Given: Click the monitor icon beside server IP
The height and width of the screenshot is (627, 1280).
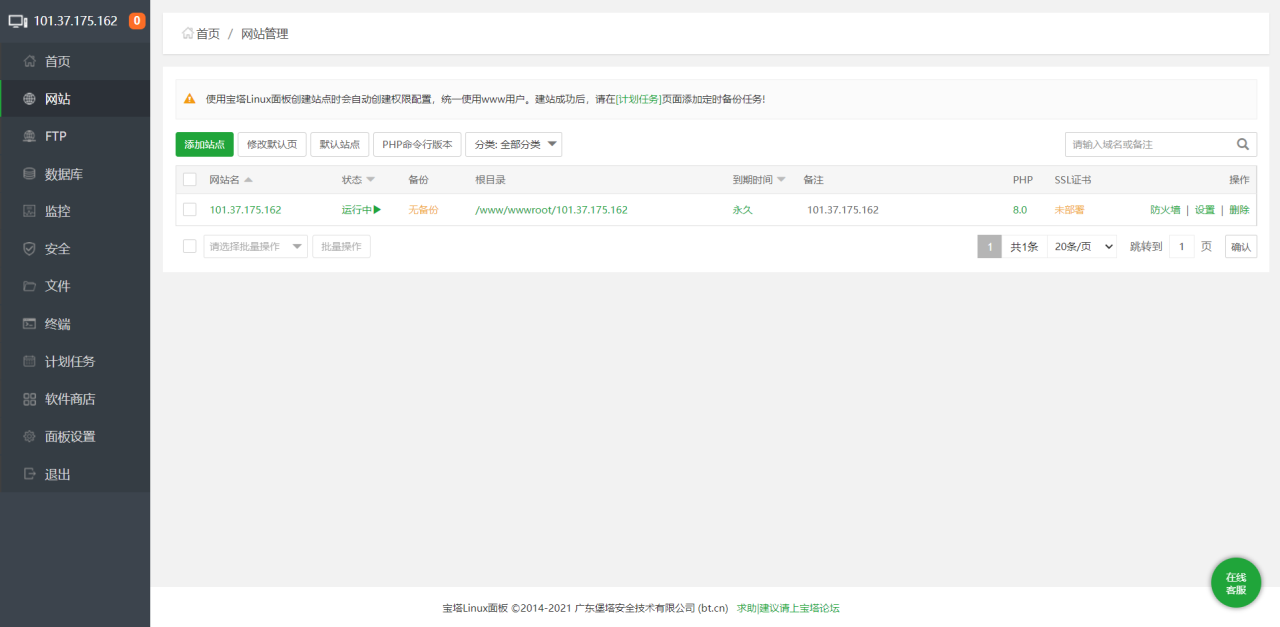Looking at the screenshot, I should (18, 21).
